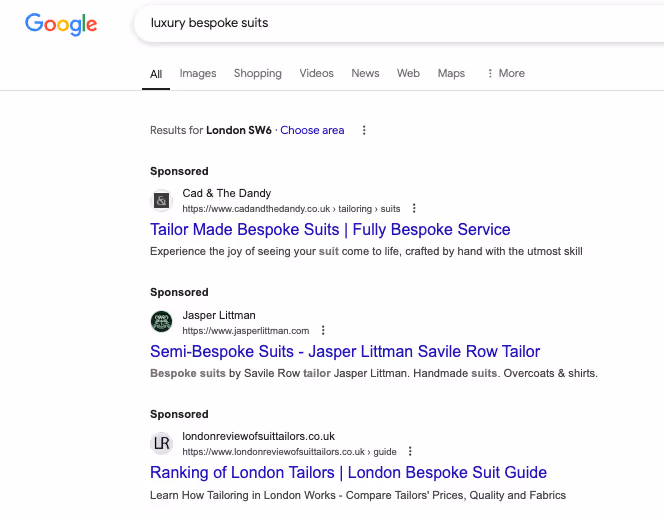Image resolution: width=664 pixels, height=523 pixels.
Task: Open three-dot menu for londonreviewofsuittailors ad
Action: click(x=410, y=451)
